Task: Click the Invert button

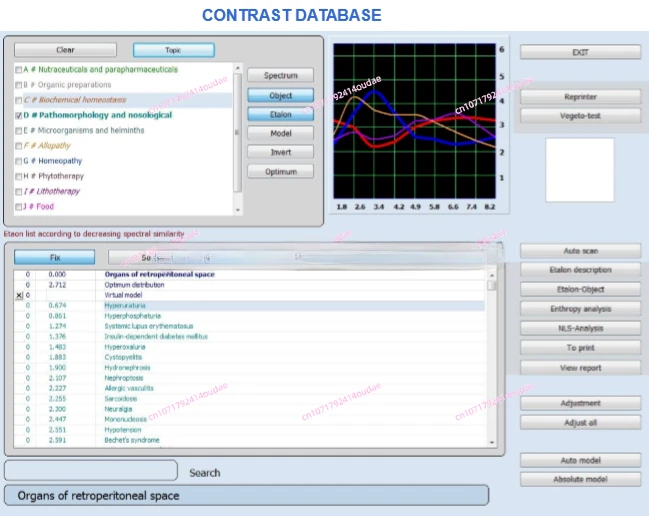Action: (281, 152)
